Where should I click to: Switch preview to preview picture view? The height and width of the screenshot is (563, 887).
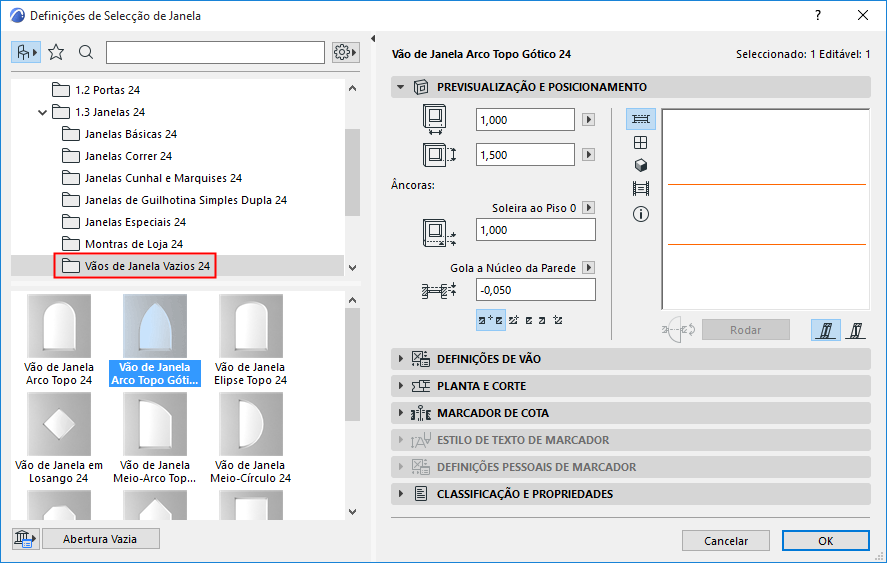[x=641, y=188]
